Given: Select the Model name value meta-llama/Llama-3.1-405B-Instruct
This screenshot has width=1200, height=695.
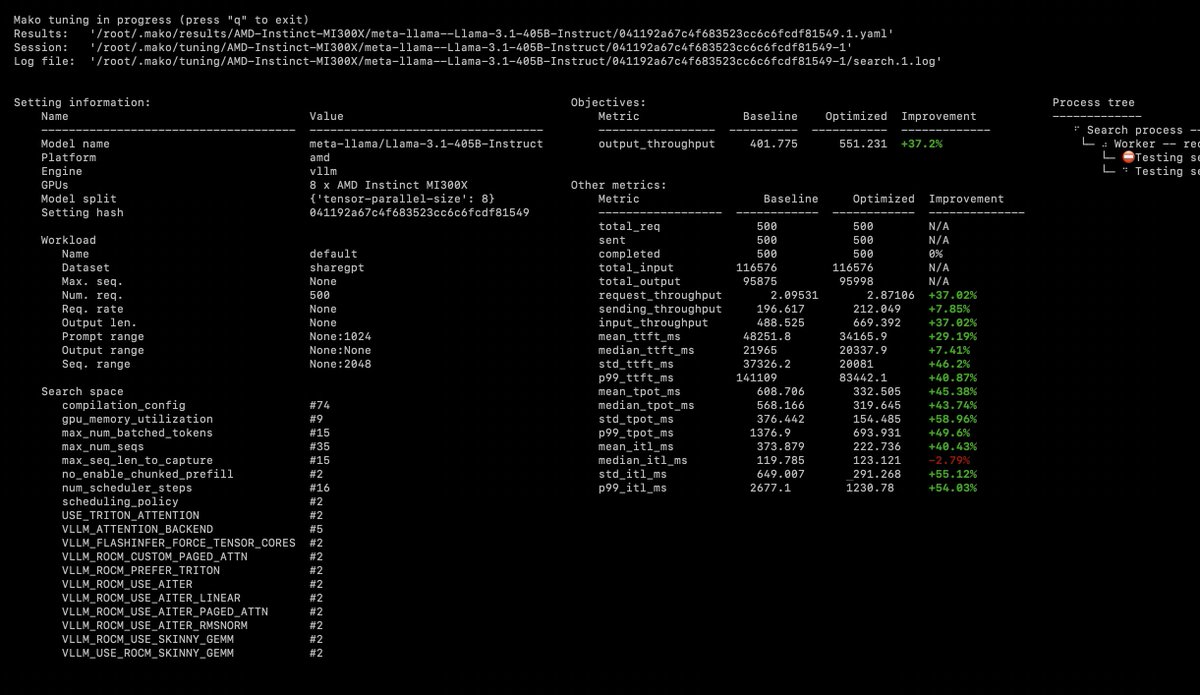Looking at the screenshot, I should [x=425, y=144].
